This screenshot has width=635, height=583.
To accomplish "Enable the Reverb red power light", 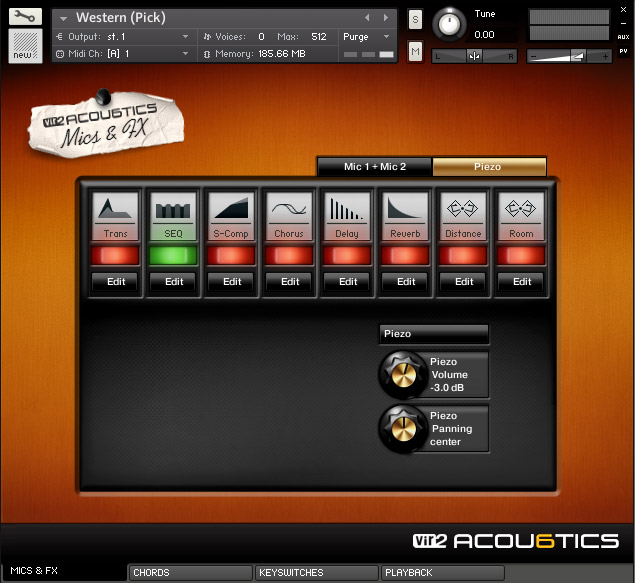I will point(406,256).
